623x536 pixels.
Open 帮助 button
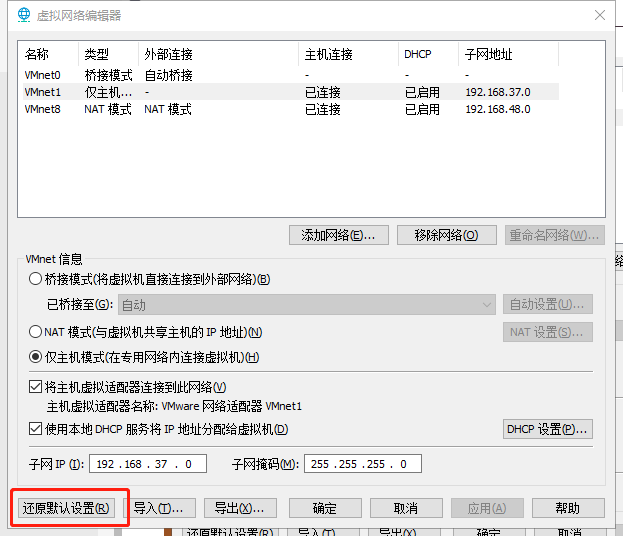568,508
